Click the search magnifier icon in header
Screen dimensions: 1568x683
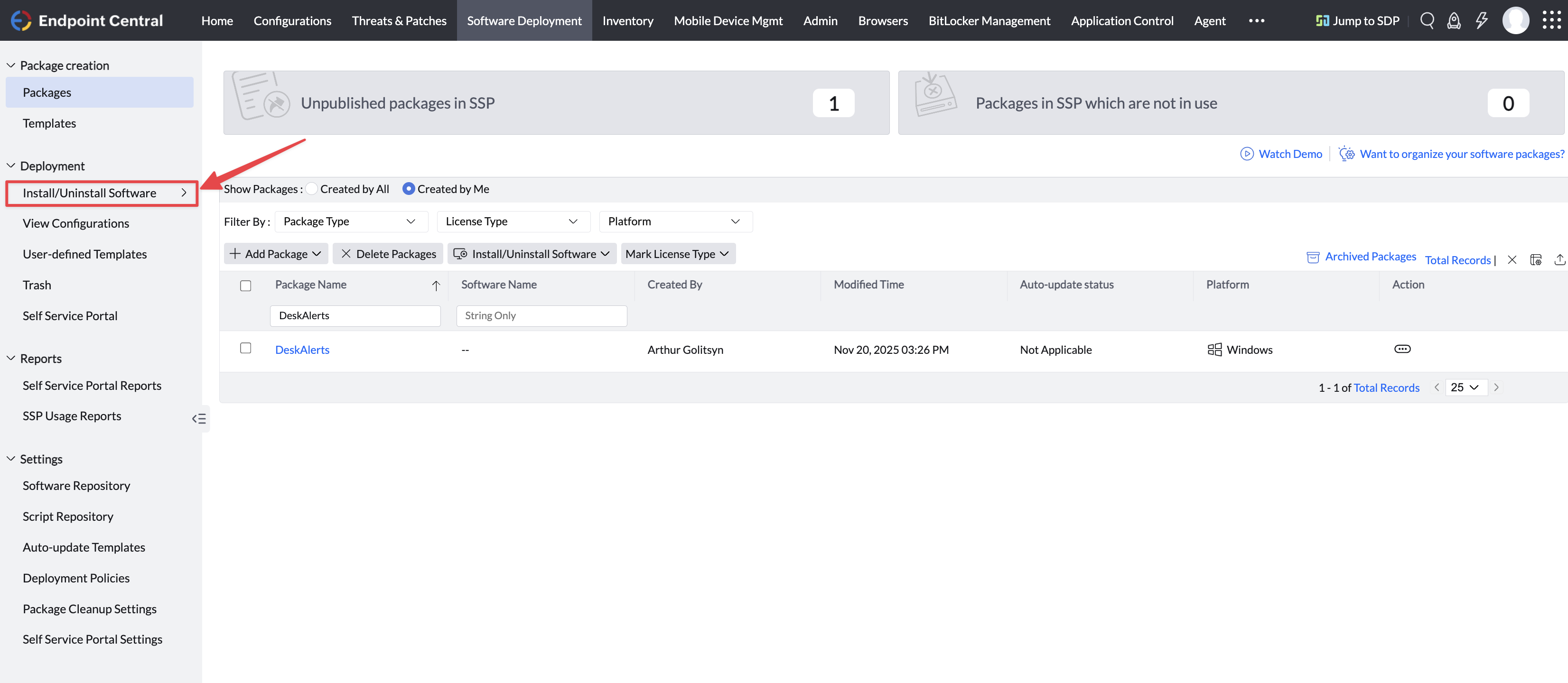click(1427, 21)
